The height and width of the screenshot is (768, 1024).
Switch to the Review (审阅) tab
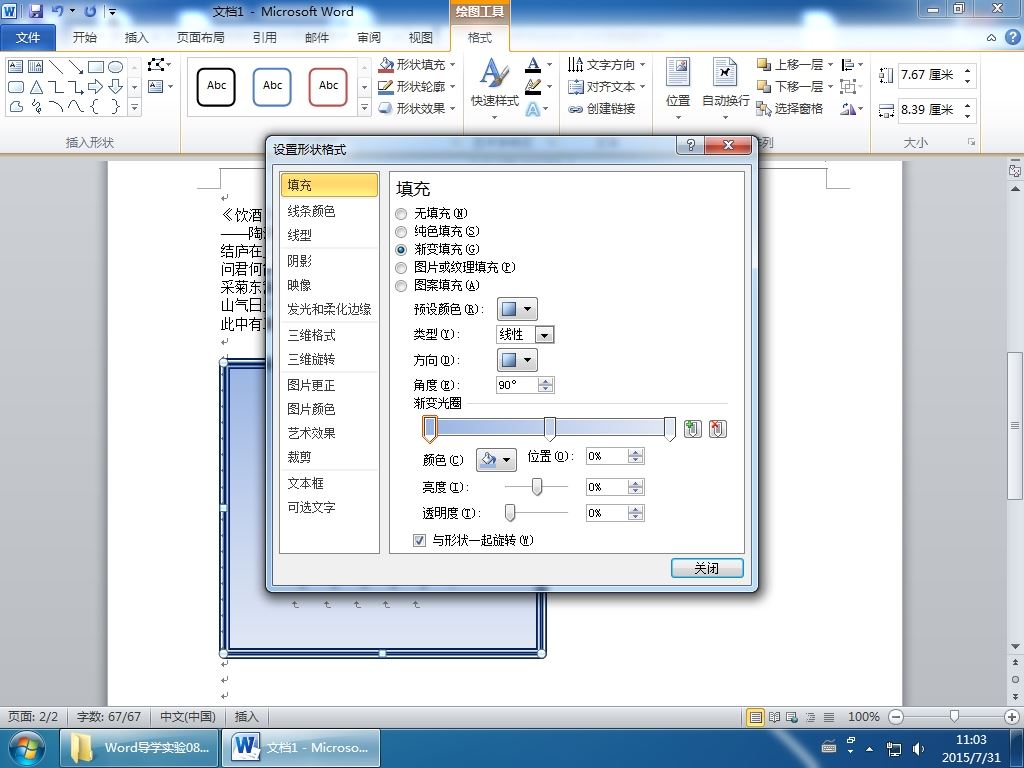(x=369, y=37)
